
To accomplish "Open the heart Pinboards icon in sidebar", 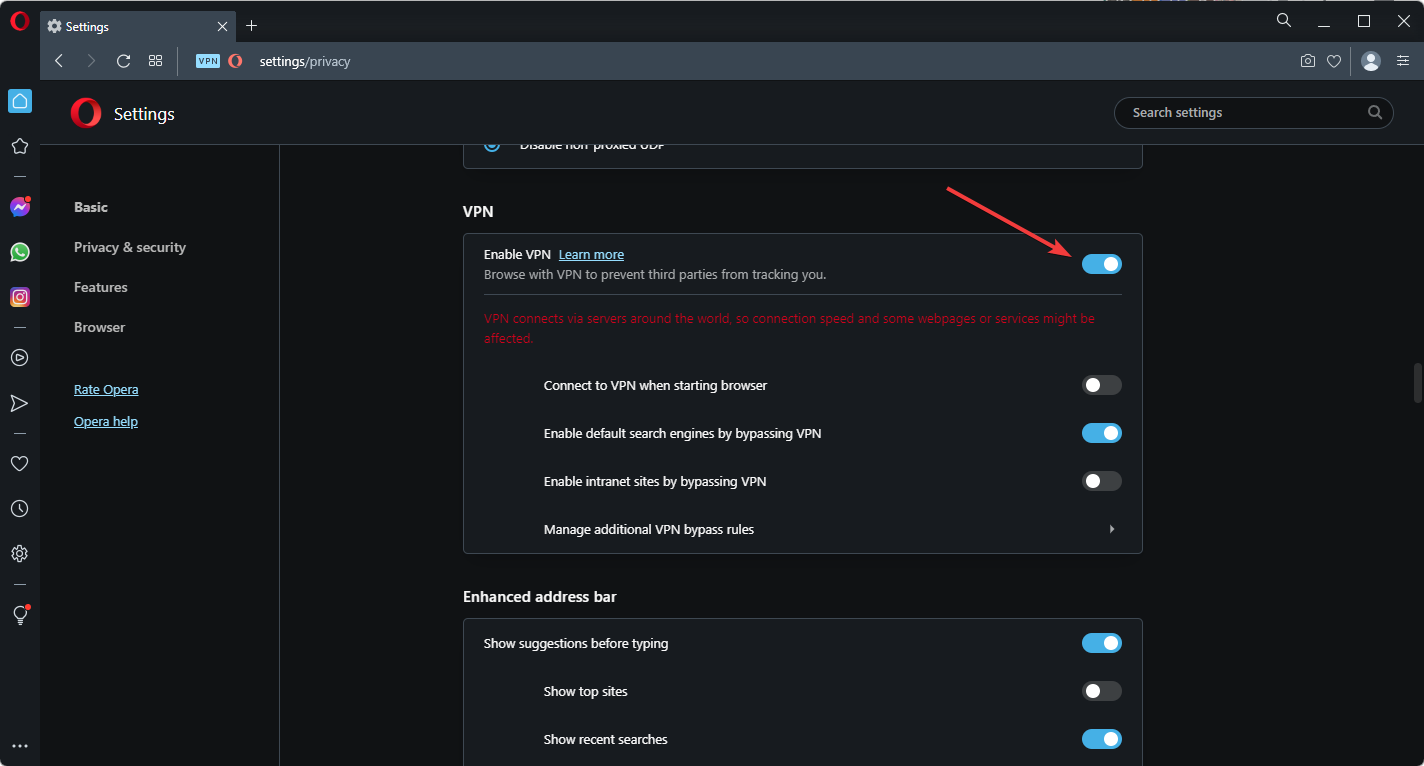I will (x=19, y=463).
